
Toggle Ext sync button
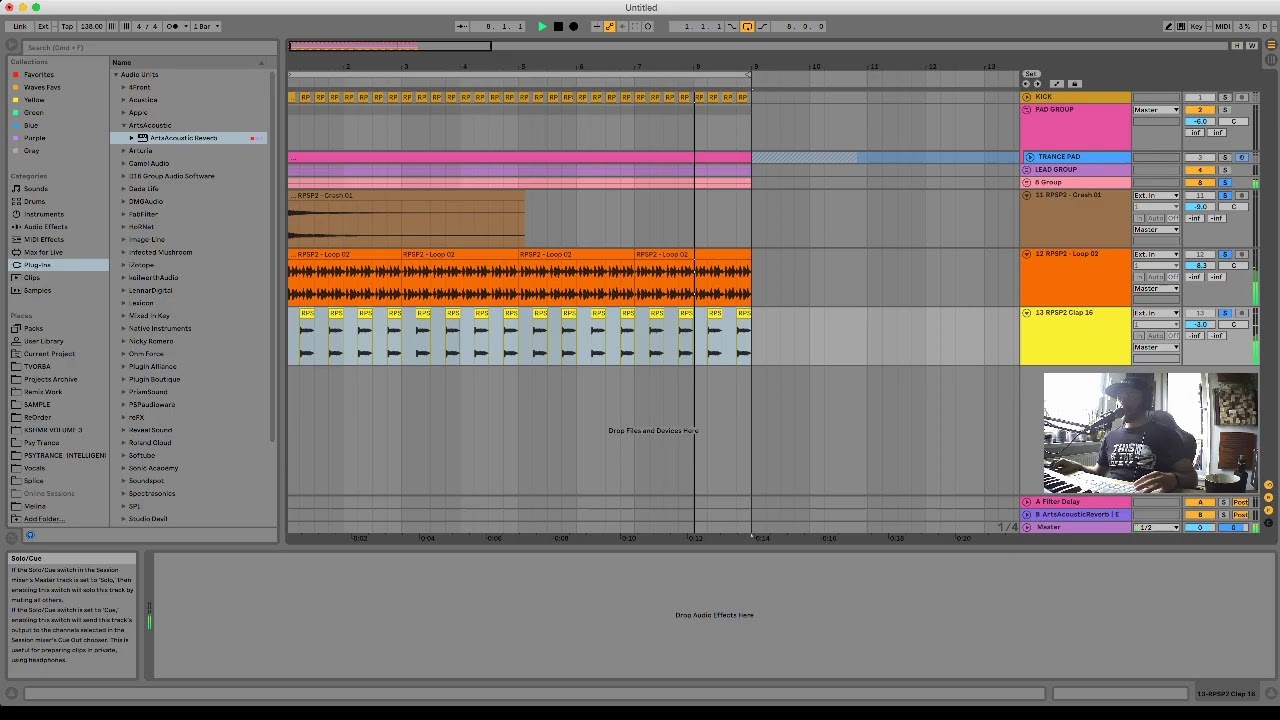43,26
